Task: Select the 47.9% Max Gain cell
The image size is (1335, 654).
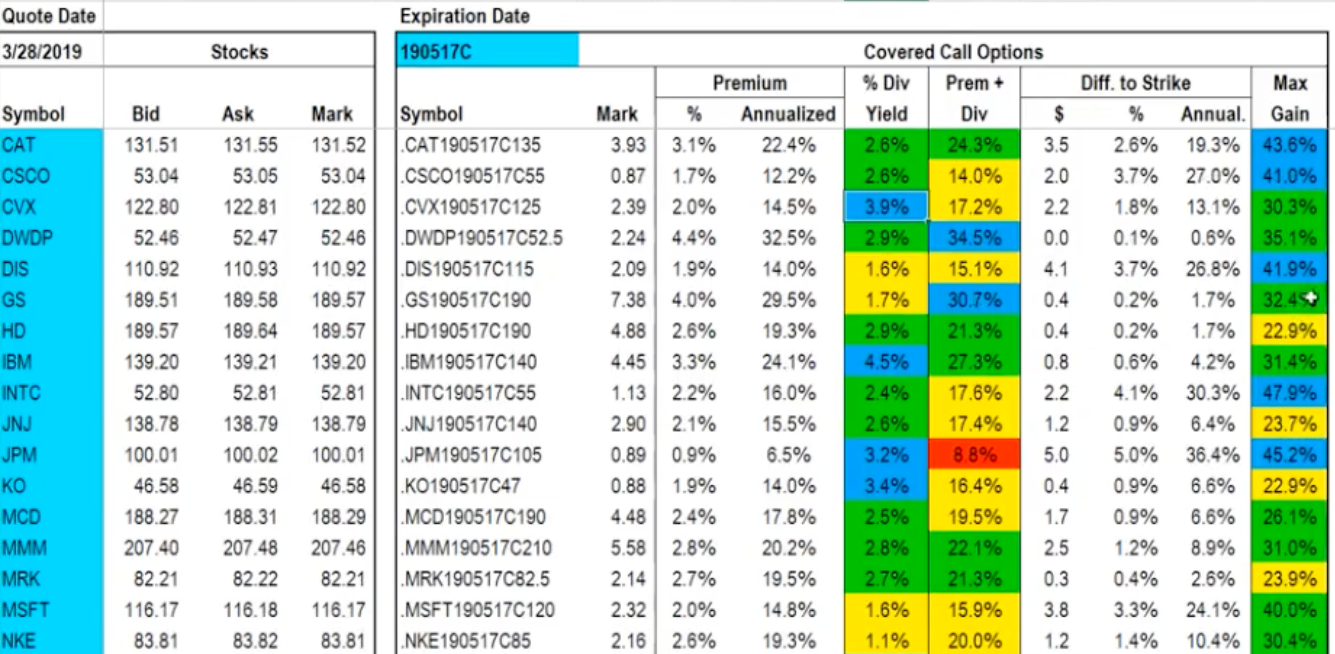Action: [x=1289, y=393]
